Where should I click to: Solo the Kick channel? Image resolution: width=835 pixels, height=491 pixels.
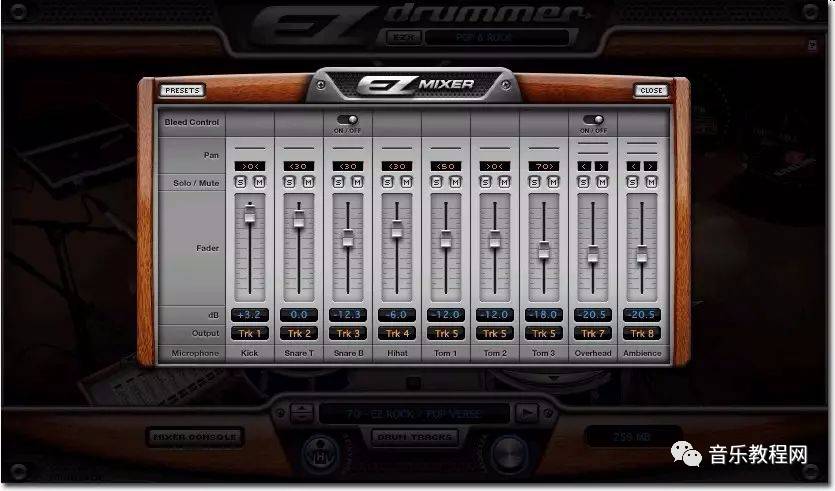[240, 183]
